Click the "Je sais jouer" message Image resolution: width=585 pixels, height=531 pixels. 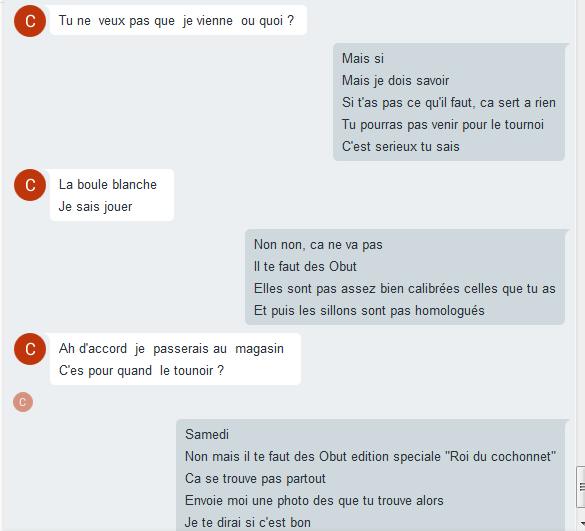pyautogui.click(x=96, y=207)
